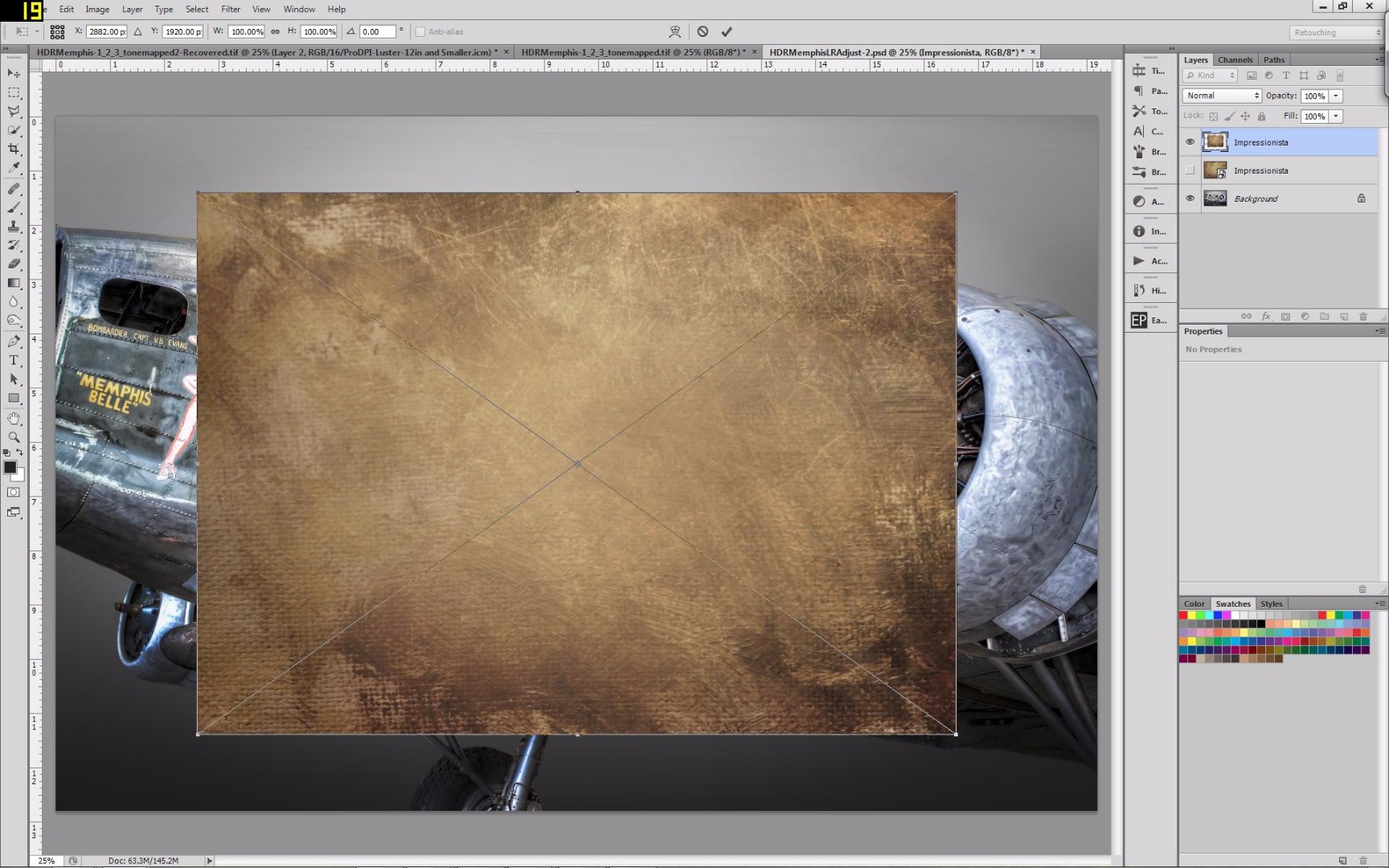Cancel the transform
The width and height of the screenshot is (1389, 868).
703,31
